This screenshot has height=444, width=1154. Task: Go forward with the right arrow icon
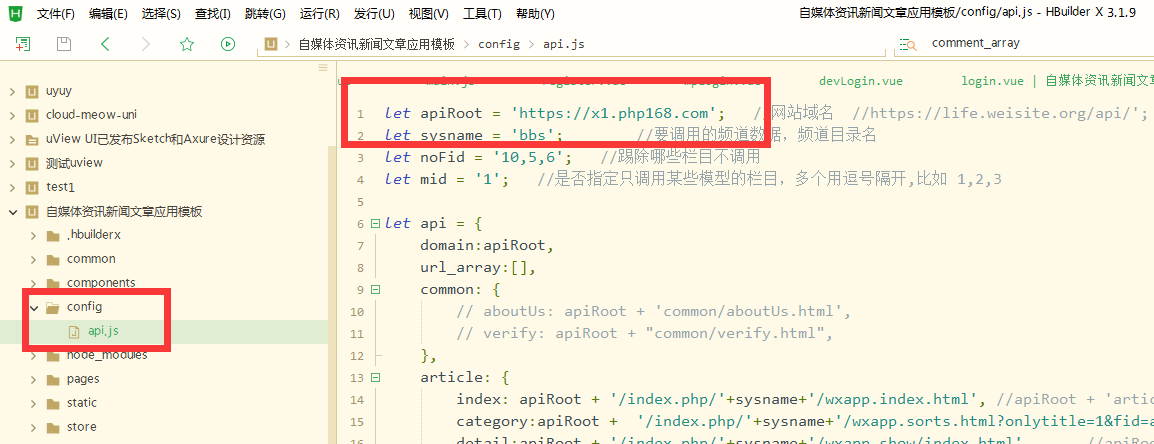(x=146, y=44)
